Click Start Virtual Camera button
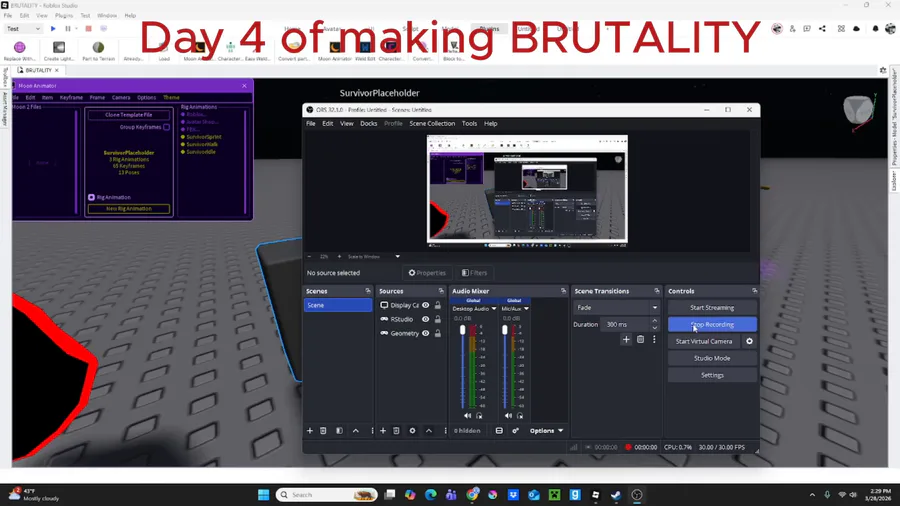900x506 pixels. (704, 341)
